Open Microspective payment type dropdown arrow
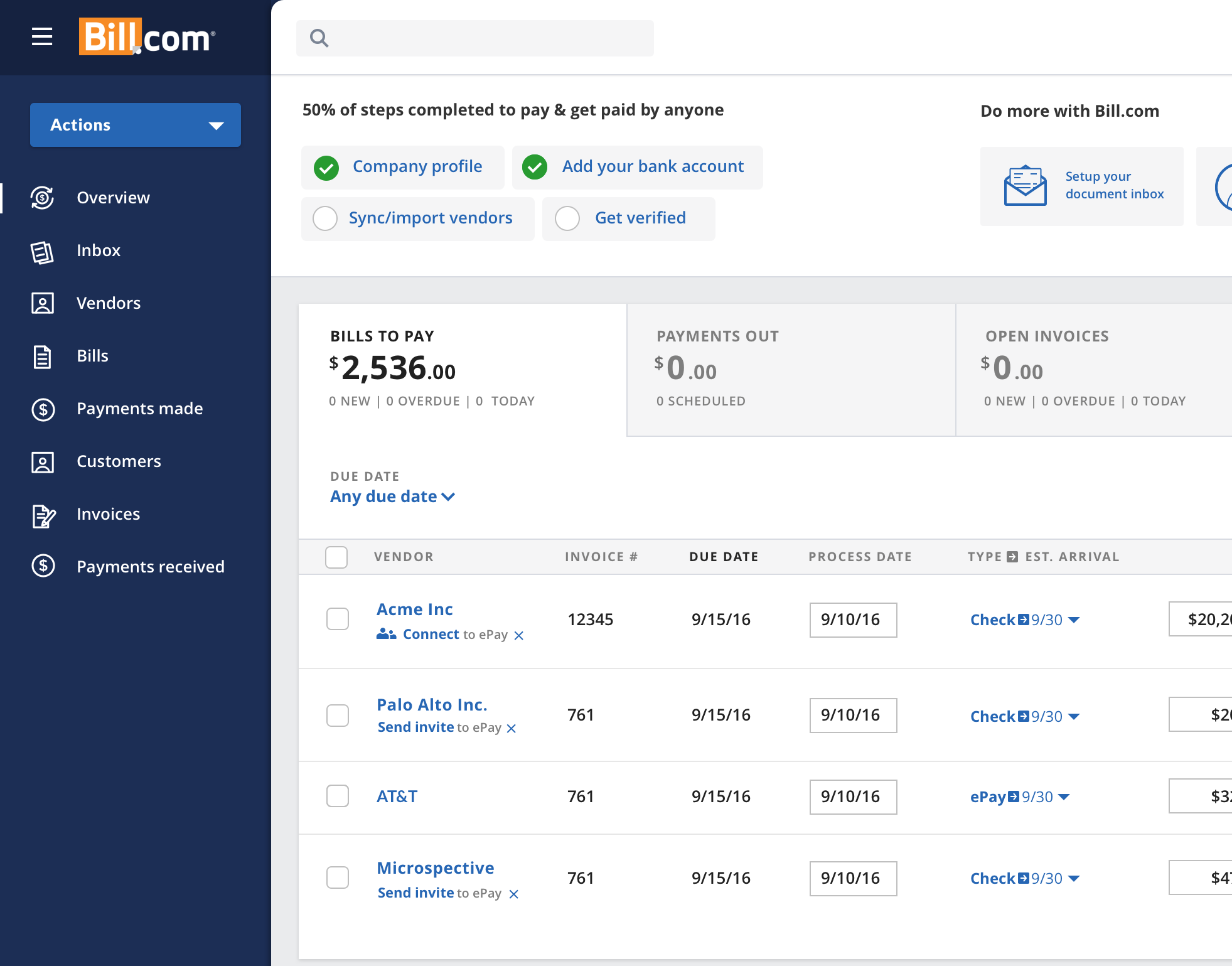1232x966 pixels. pos(1074,879)
